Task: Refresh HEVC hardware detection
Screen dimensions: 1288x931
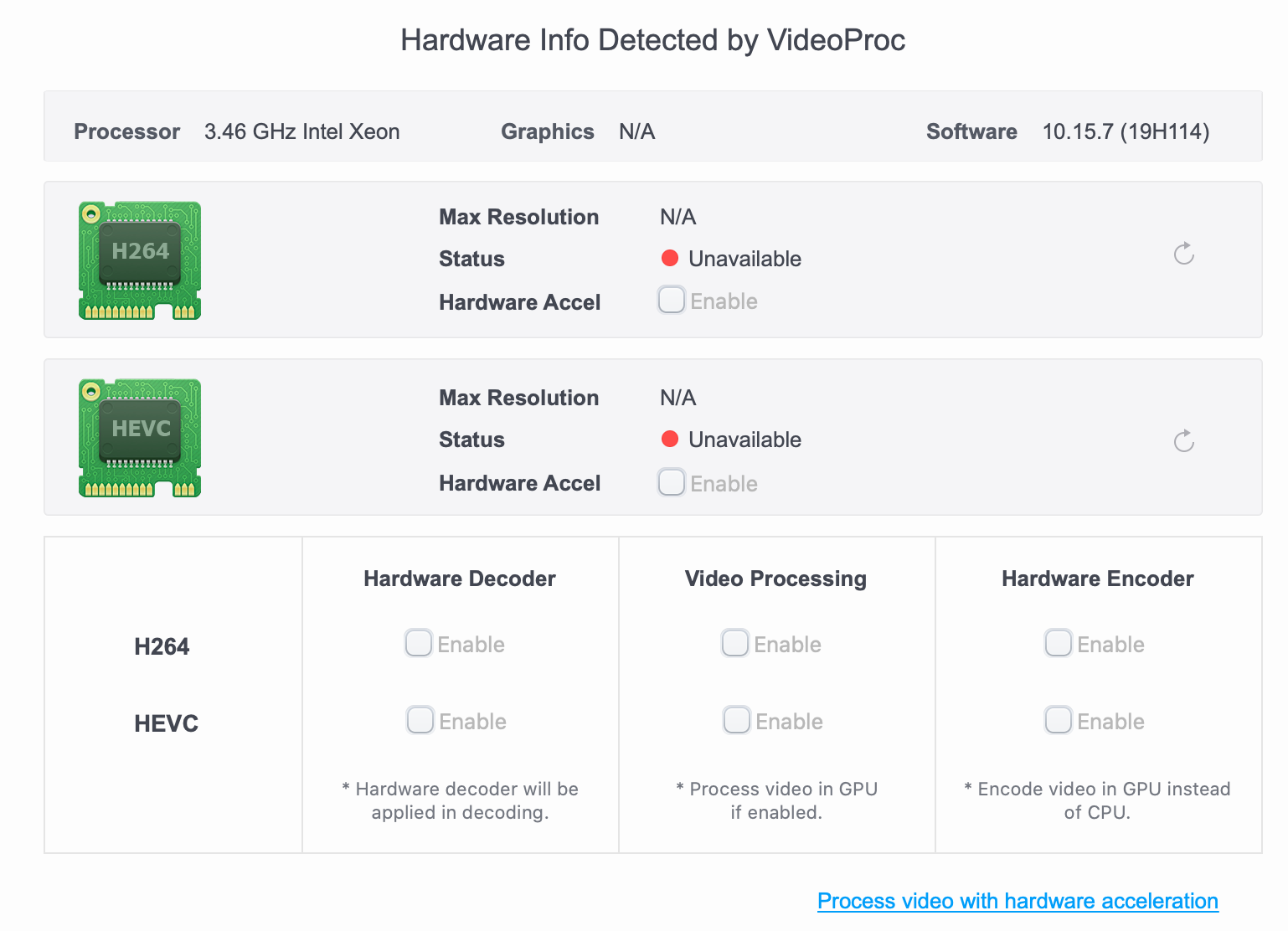Action: (x=1183, y=441)
